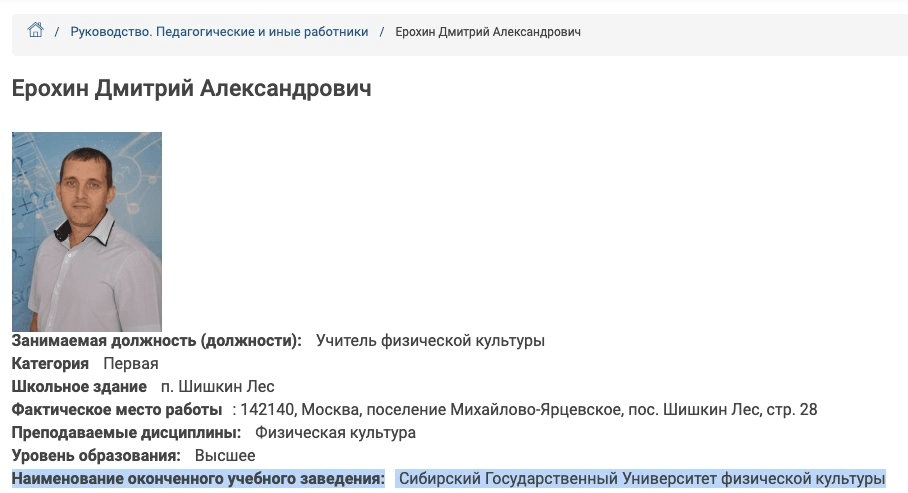
Task: Open the 'Руководство. Педагогические и иные работники' breadcrumb link
Action: click(219, 32)
